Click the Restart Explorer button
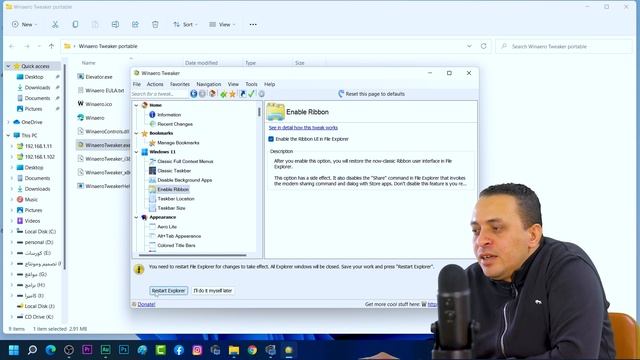Image resolution: width=640 pixels, height=360 pixels. coord(168,291)
